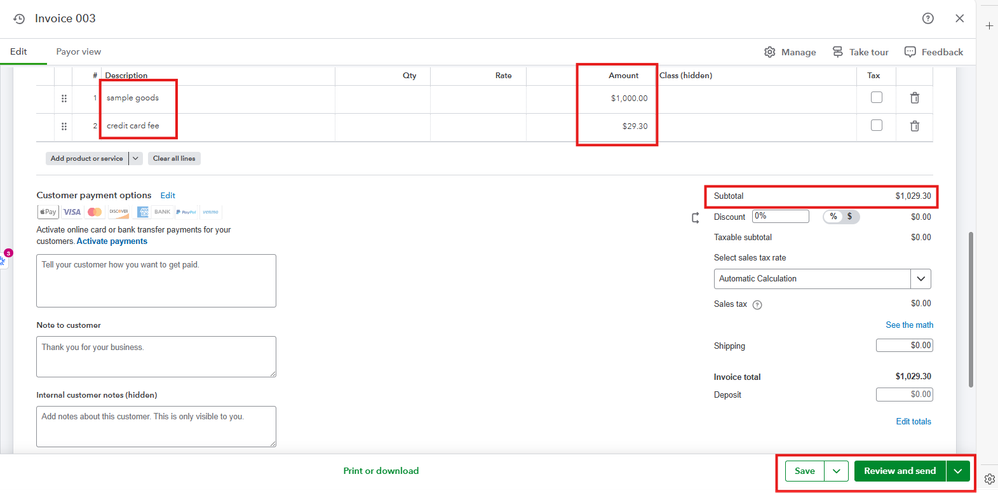
Task: Delete the credit card fee line
Action: (915, 126)
